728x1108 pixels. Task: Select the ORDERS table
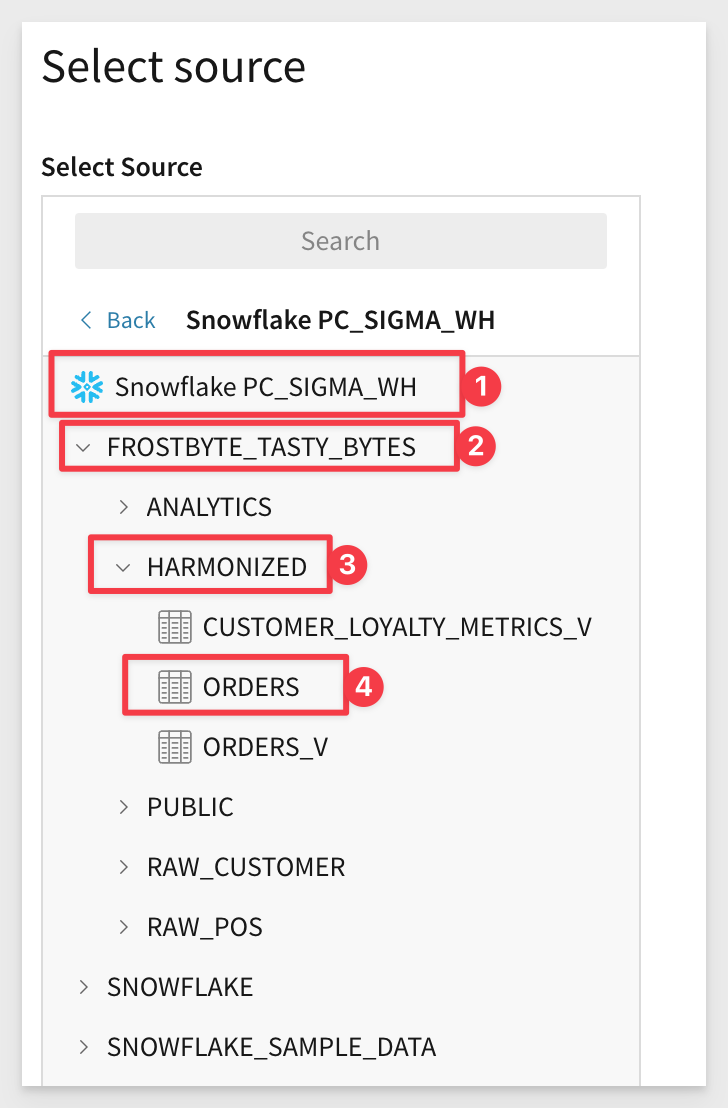point(250,687)
